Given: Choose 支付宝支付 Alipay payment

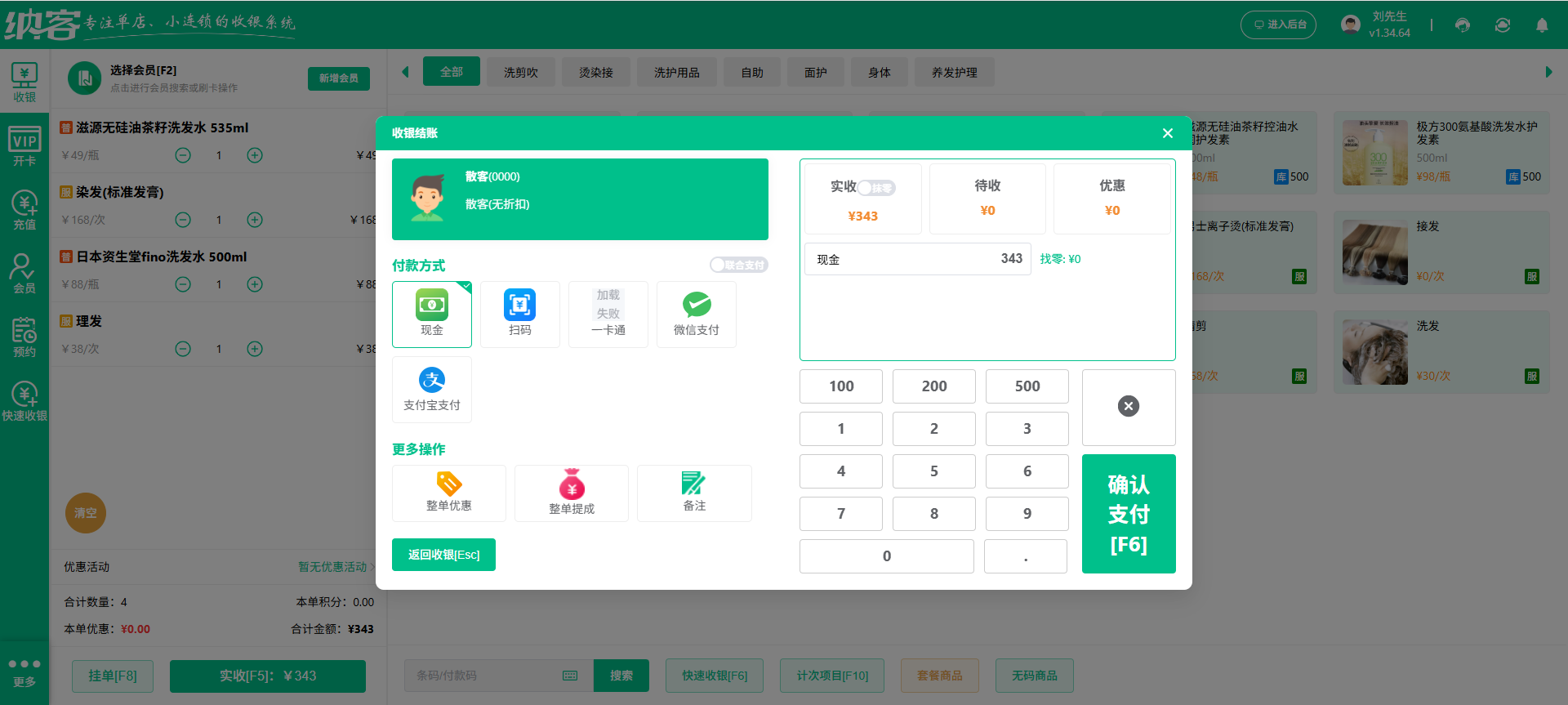Looking at the screenshot, I should coord(432,390).
